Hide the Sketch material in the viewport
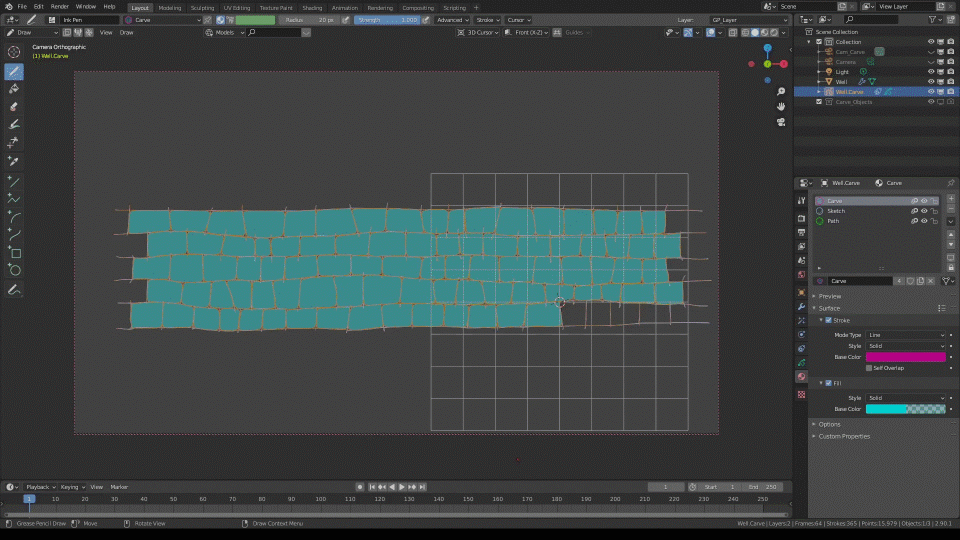Image resolution: width=960 pixels, height=540 pixels. pyautogui.click(x=924, y=211)
